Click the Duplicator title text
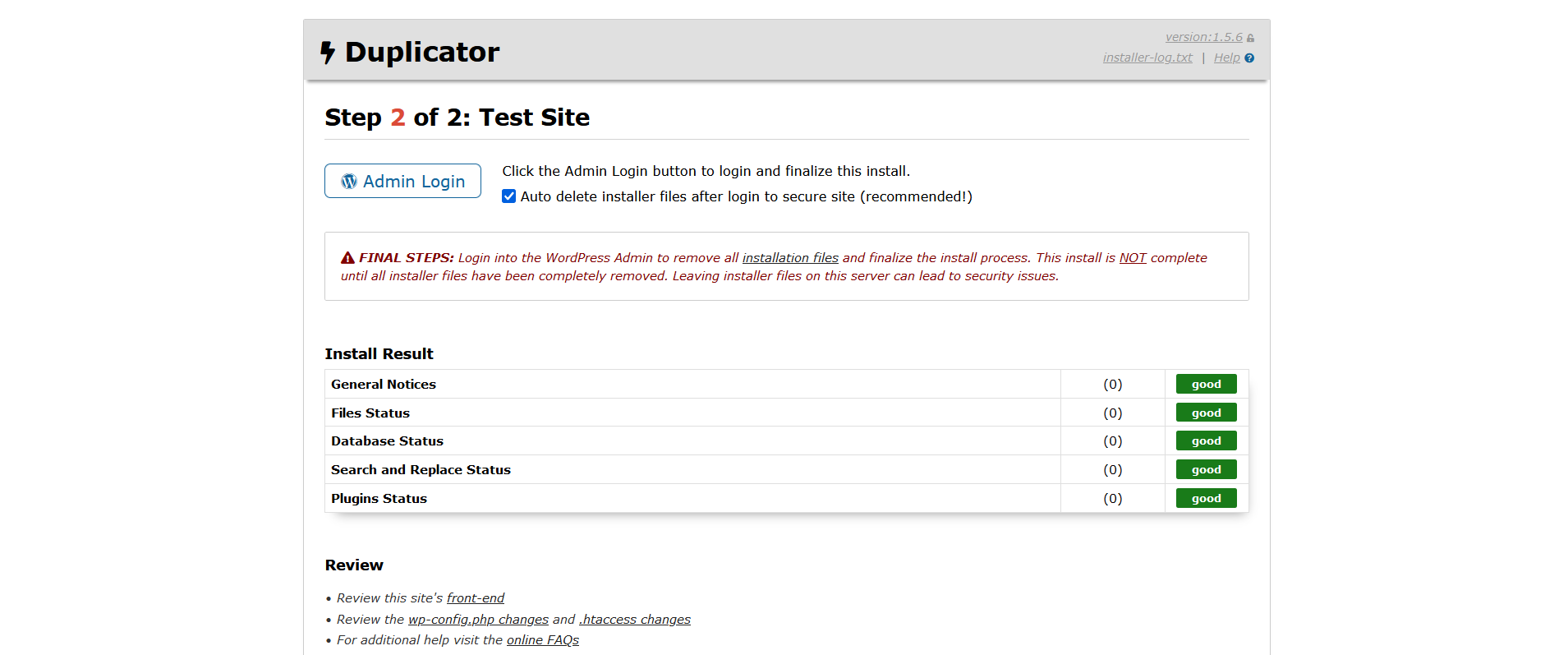The width and height of the screenshot is (1568, 655). coord(422,53)
